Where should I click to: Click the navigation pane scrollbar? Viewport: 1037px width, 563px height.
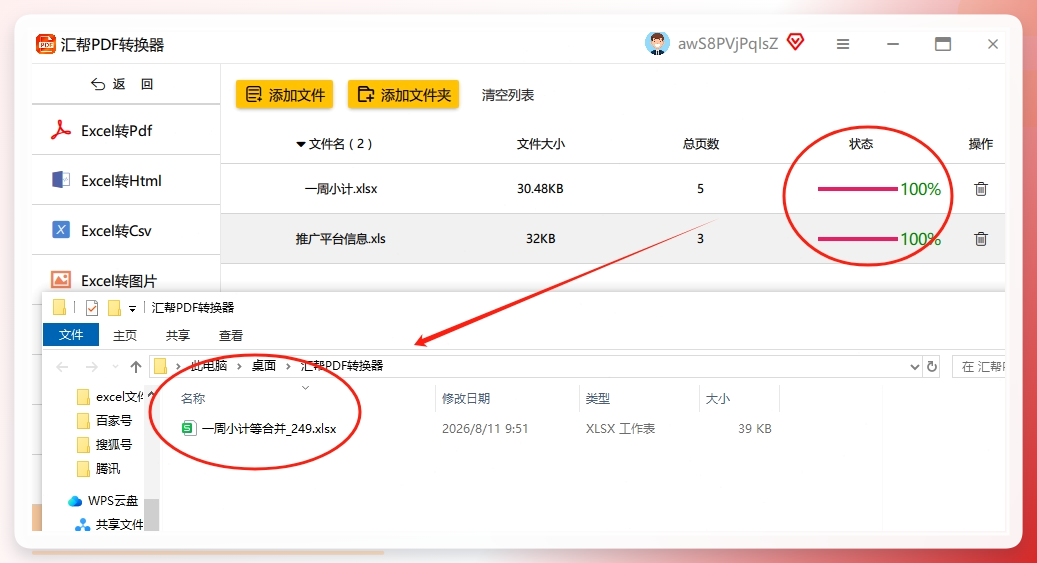point(151,514)
